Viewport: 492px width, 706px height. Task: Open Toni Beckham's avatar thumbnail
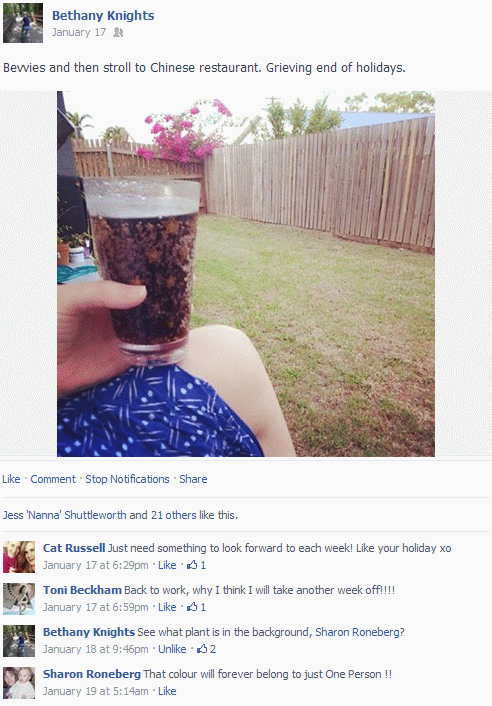[x=19, y=599]
